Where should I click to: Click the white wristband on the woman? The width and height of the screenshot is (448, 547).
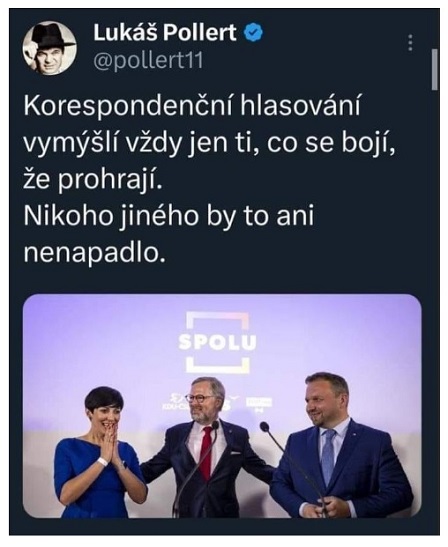[x=103, y=462]
